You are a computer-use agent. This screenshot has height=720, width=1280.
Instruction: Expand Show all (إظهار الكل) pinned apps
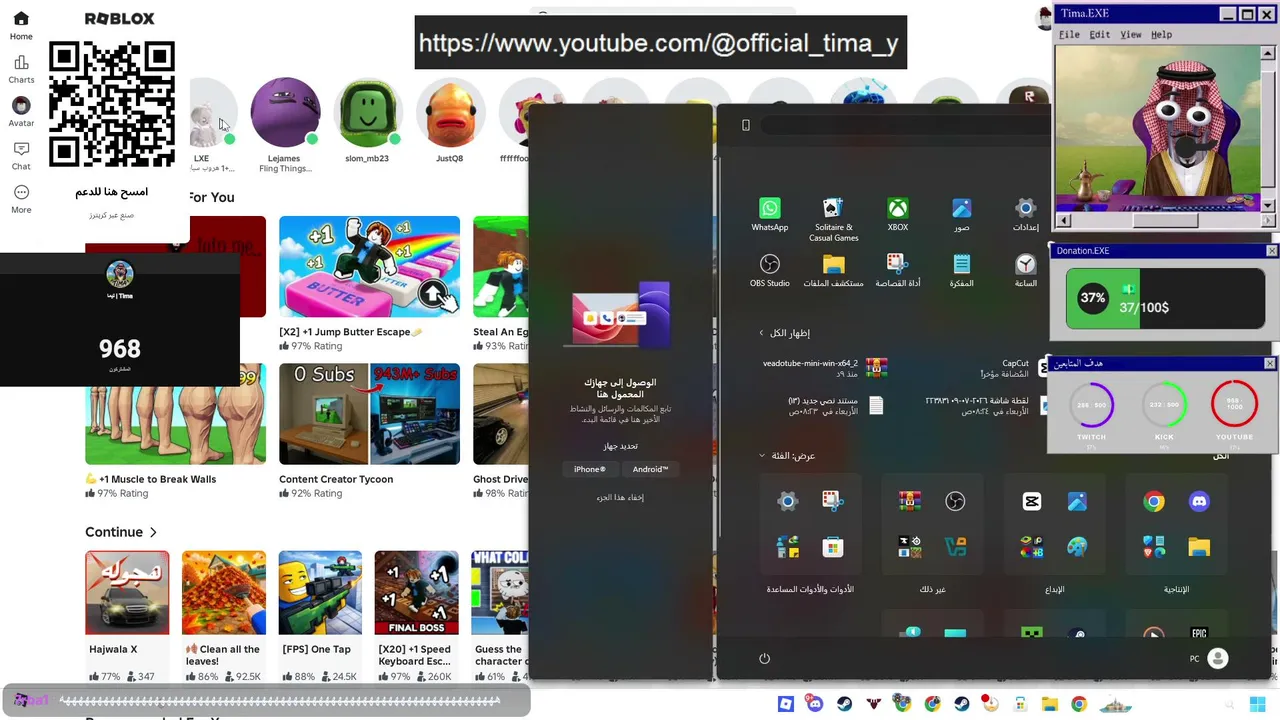tap(784, 333)
